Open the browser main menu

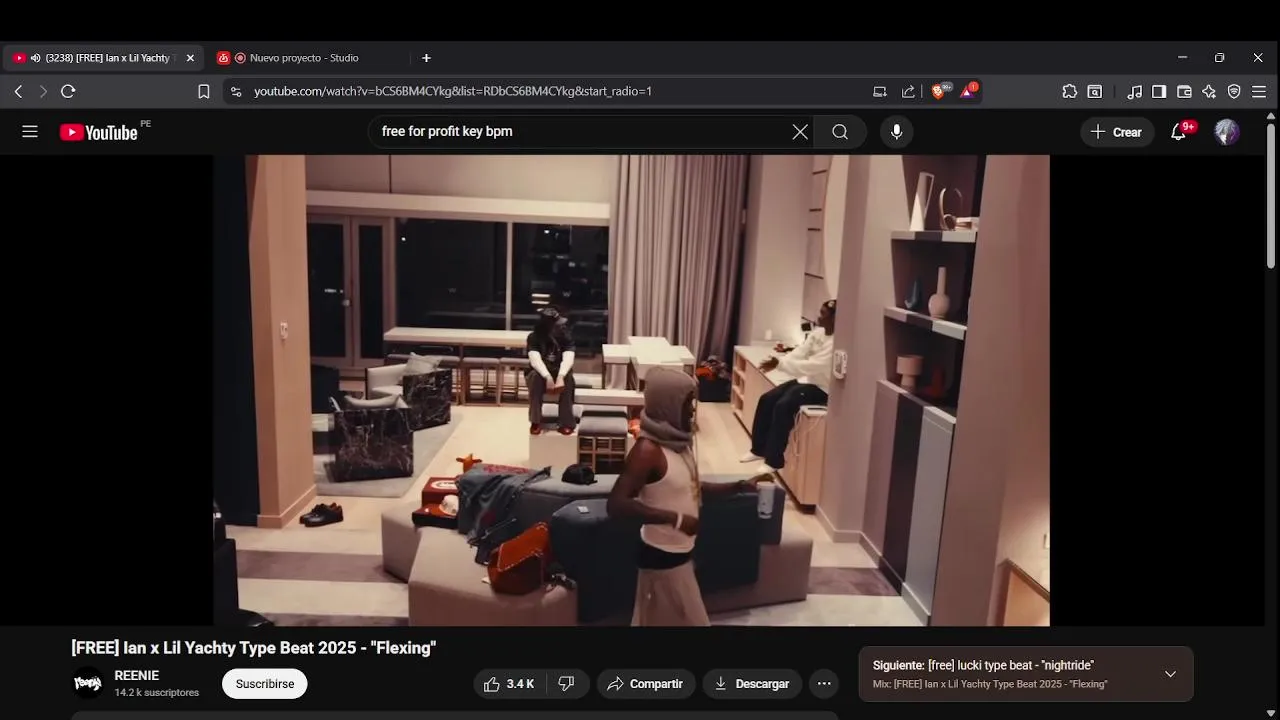(1259, 91)
